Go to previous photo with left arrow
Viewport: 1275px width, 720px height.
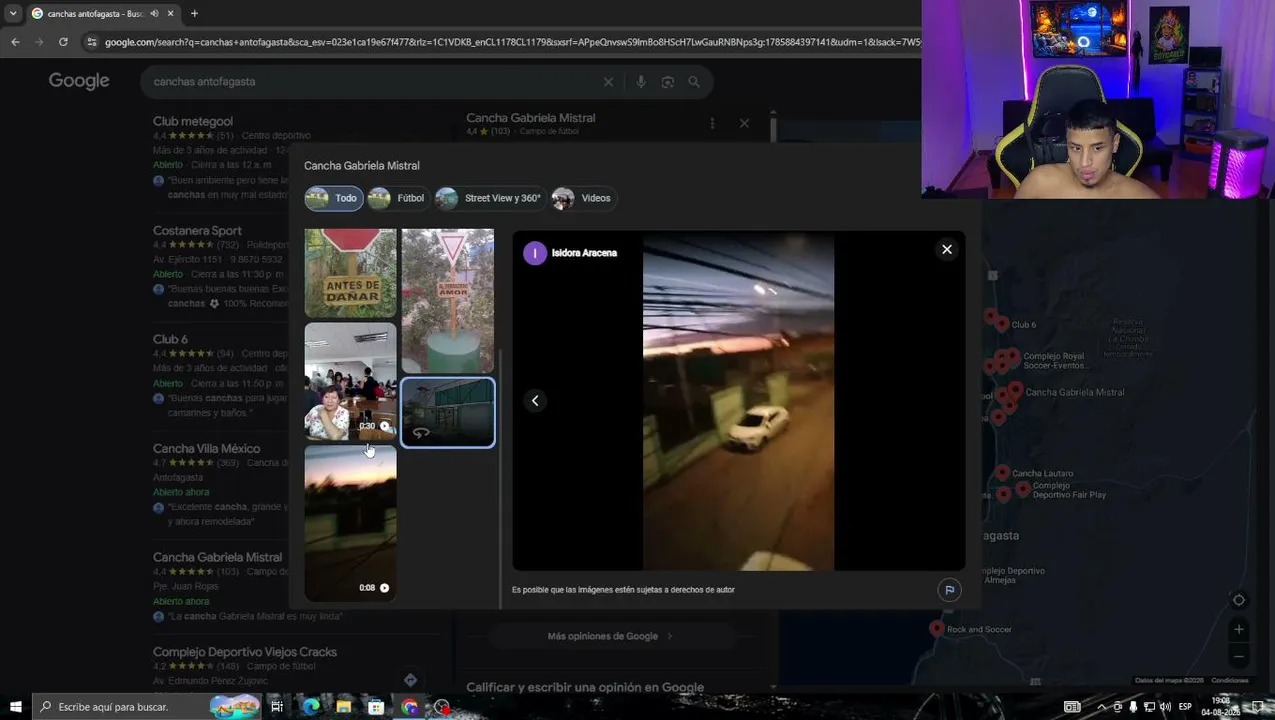click(535, 401)
